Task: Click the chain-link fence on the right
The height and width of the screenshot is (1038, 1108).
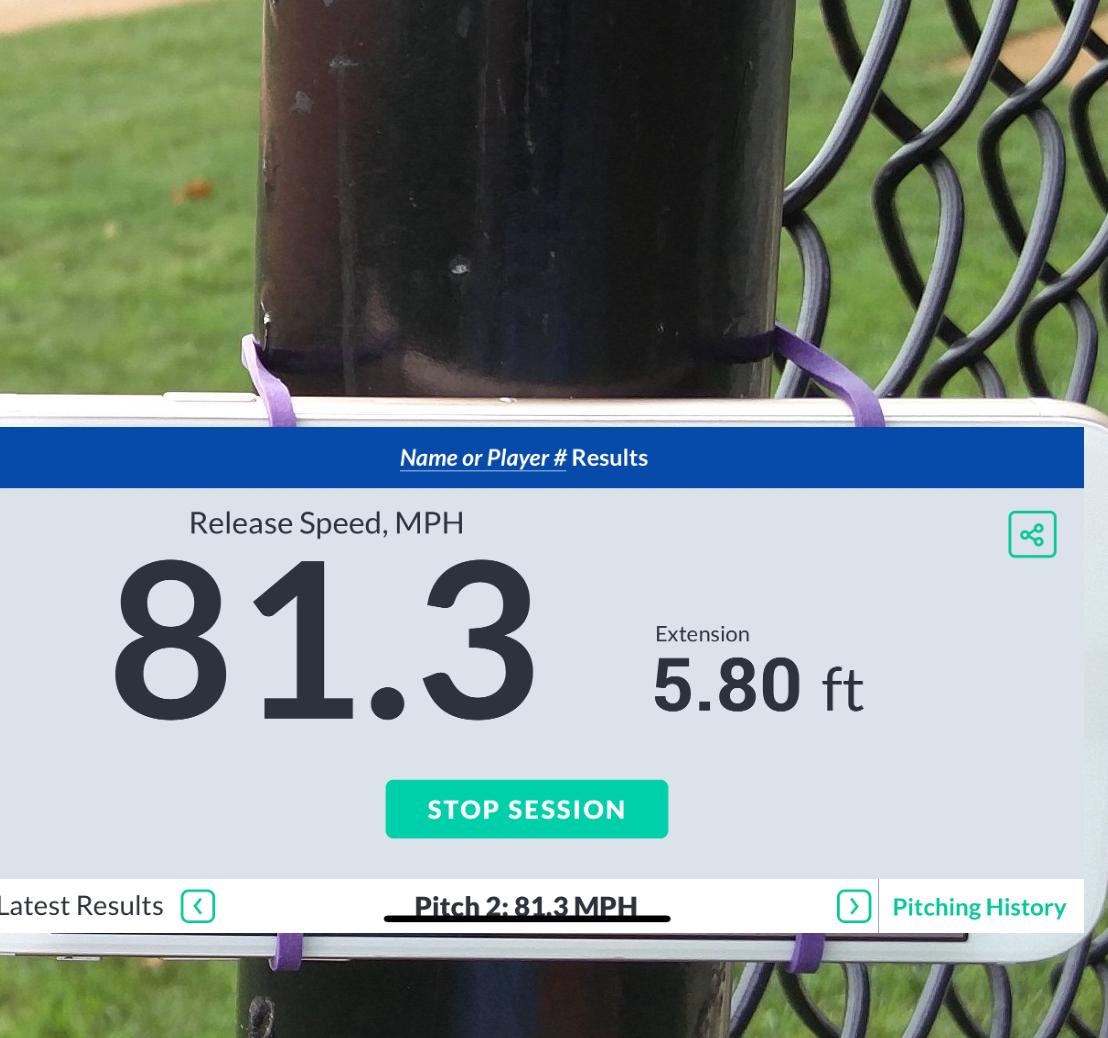Action: click(947, 198)
